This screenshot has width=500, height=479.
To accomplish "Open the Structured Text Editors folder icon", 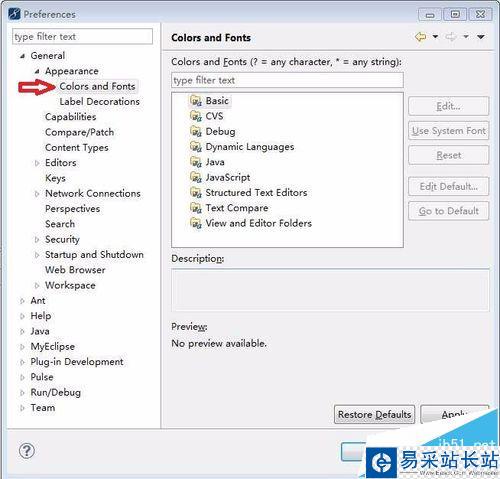I will point(196,192).
